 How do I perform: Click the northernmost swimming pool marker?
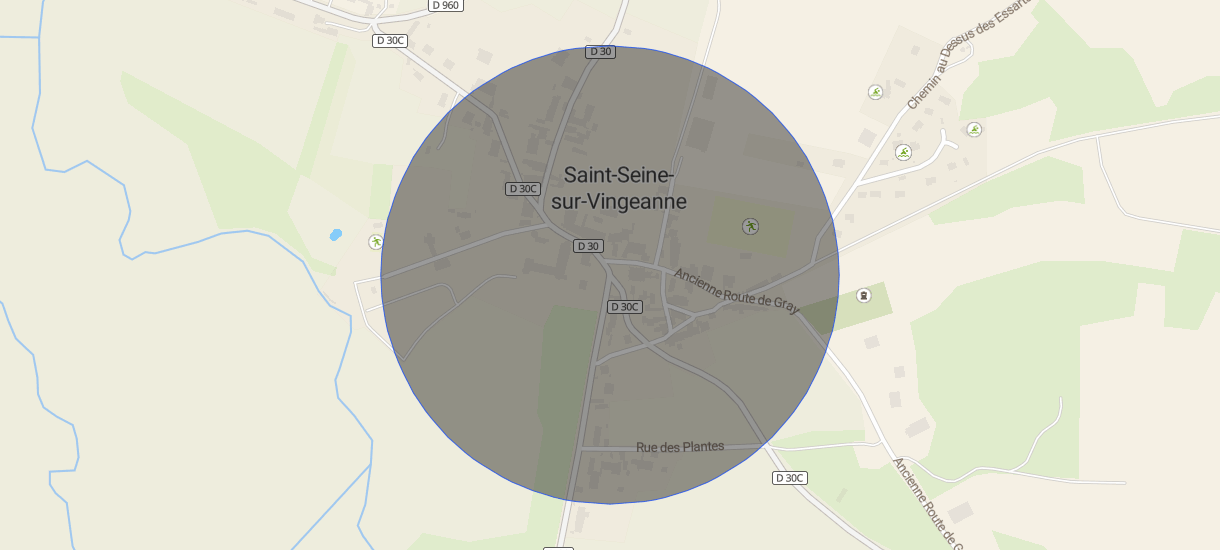click(x=876, y=92)
